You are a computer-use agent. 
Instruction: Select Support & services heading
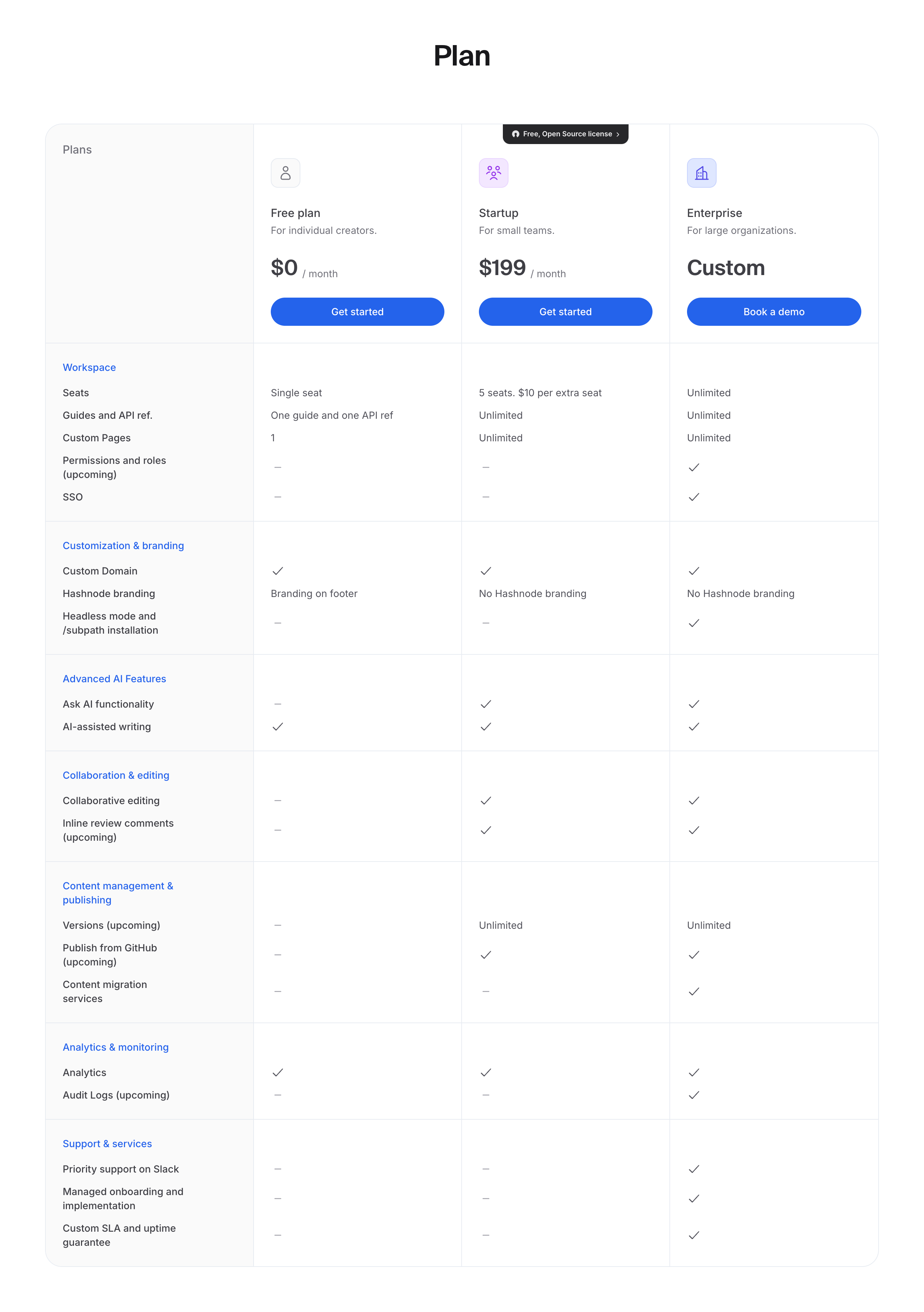pyautogui.click(x=107, y=1143)
